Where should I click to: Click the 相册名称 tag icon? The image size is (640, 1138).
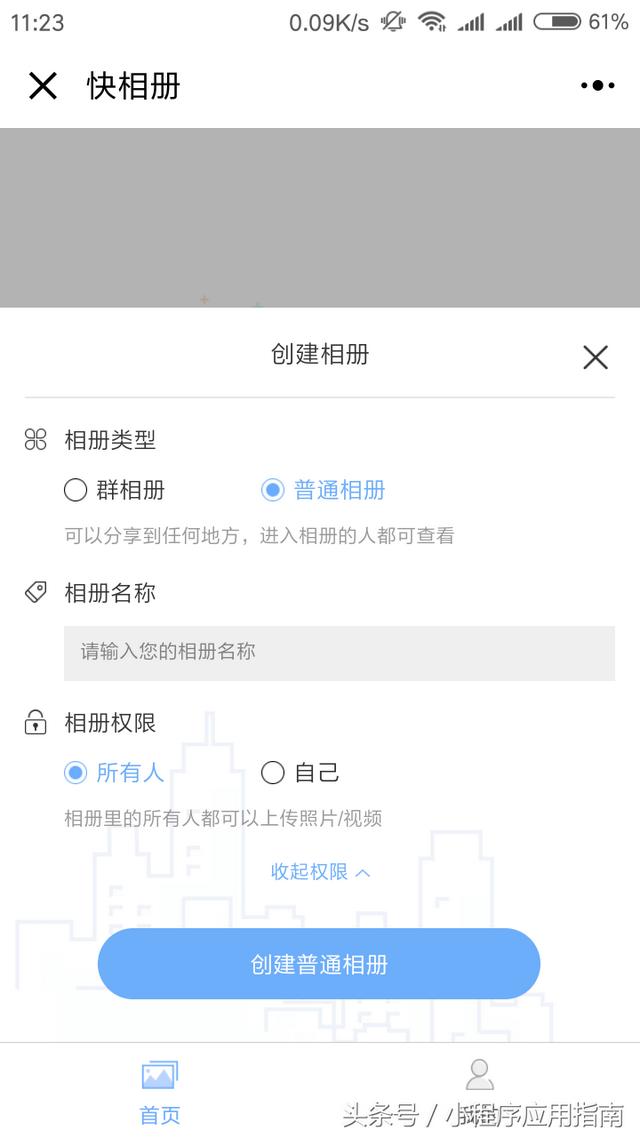(x=36, y=593)
